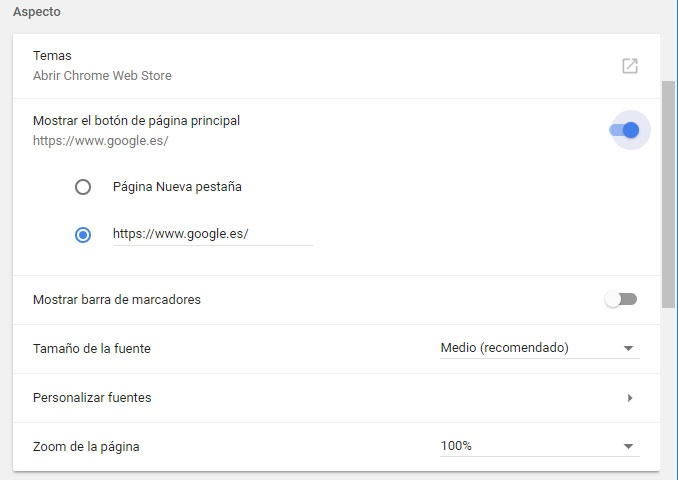This screenshot has height=480, width=678.
Task: Select the https://www.google.es/ radio button
Action: [83, 234]
